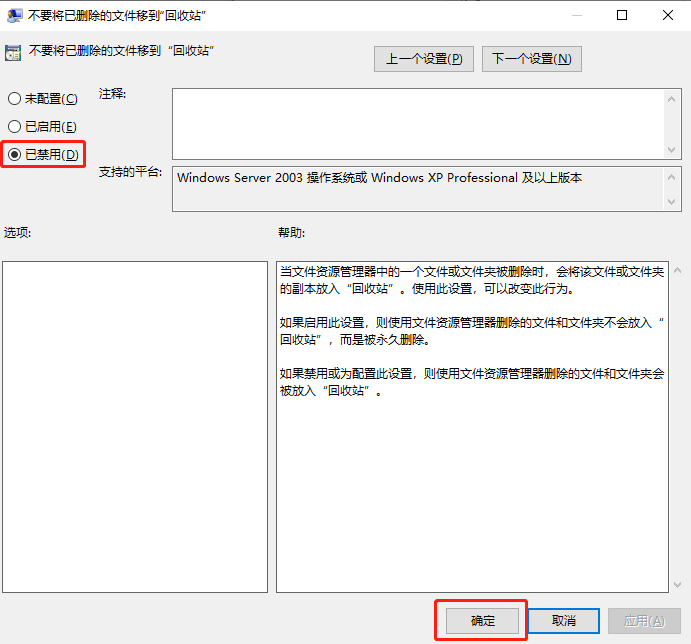Select the 已禁用(D) radio button
The height and width of the screenshot is (644, 691).
tap(43, 154)
